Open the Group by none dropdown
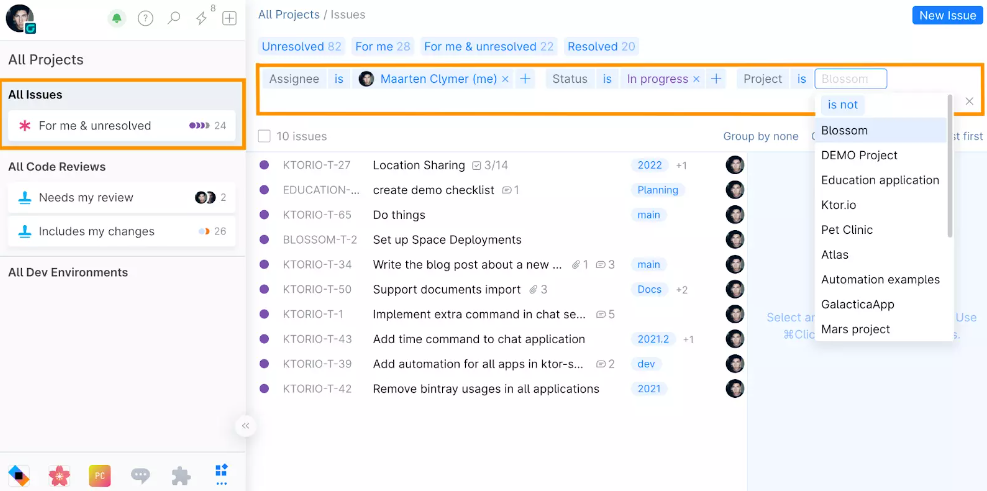 pyautogui.click(x=760, y=136)
